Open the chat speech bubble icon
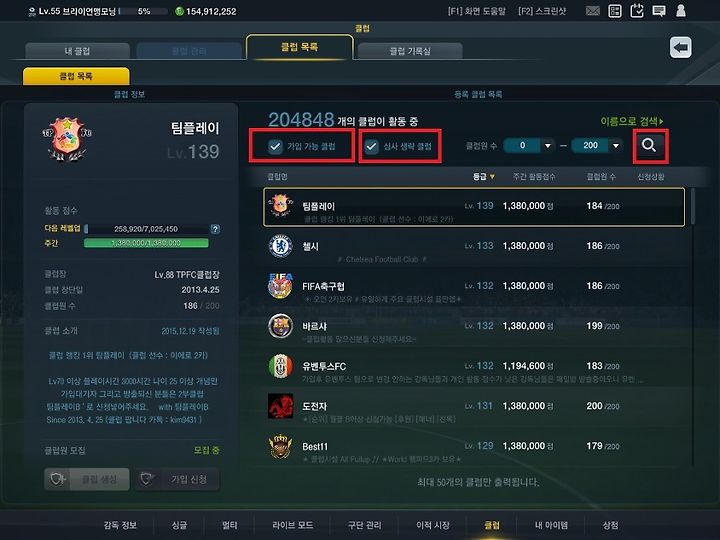 coord(659,11)
